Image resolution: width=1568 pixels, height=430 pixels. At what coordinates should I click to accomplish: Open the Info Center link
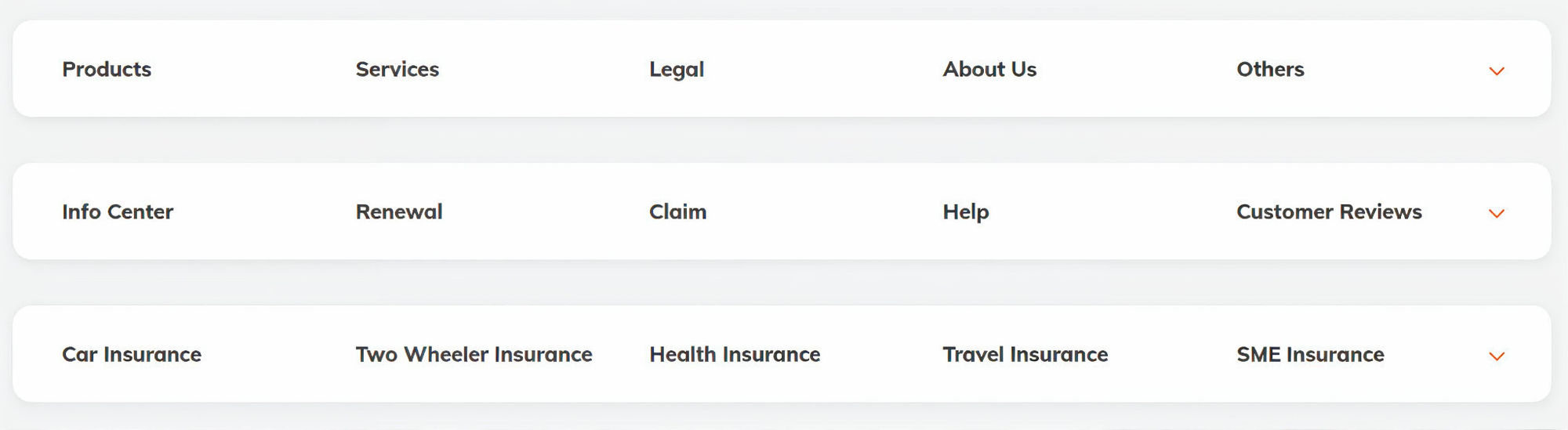click(x=118, y=212)
